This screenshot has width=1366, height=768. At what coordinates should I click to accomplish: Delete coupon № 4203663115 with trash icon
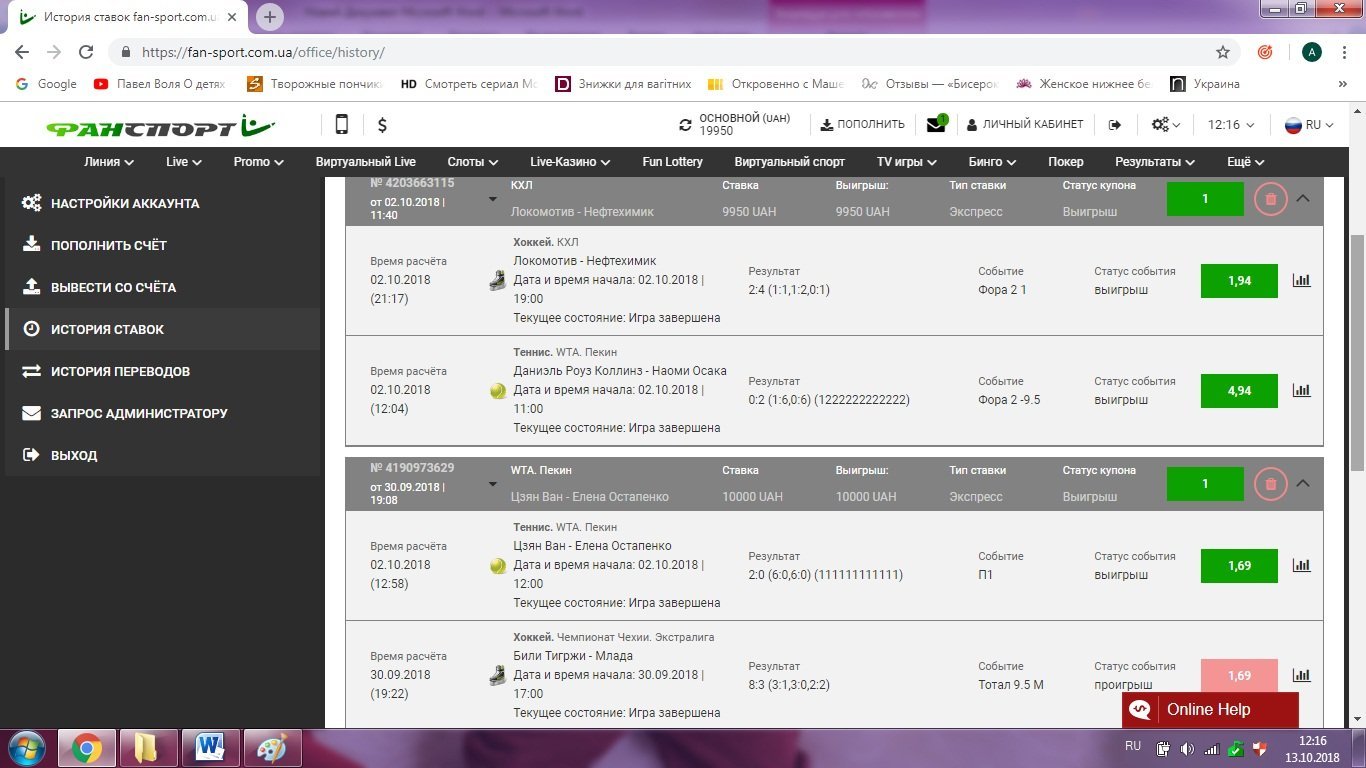click(x=1270, y=199)
